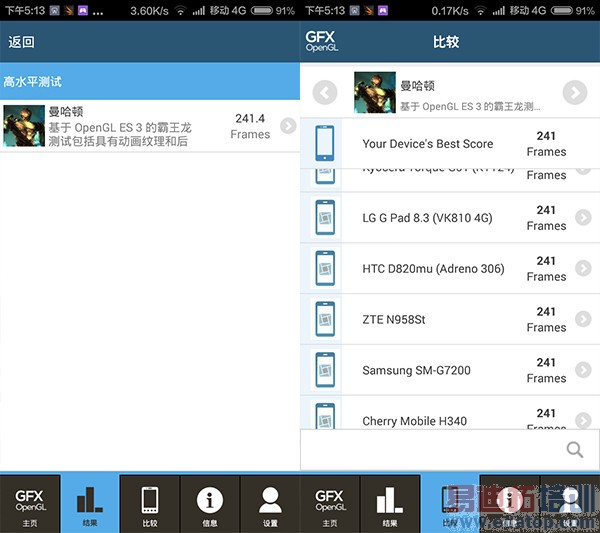Select the 241.4 Frames score value
This screenshot has height=533, width=600.
pos(250,126)
